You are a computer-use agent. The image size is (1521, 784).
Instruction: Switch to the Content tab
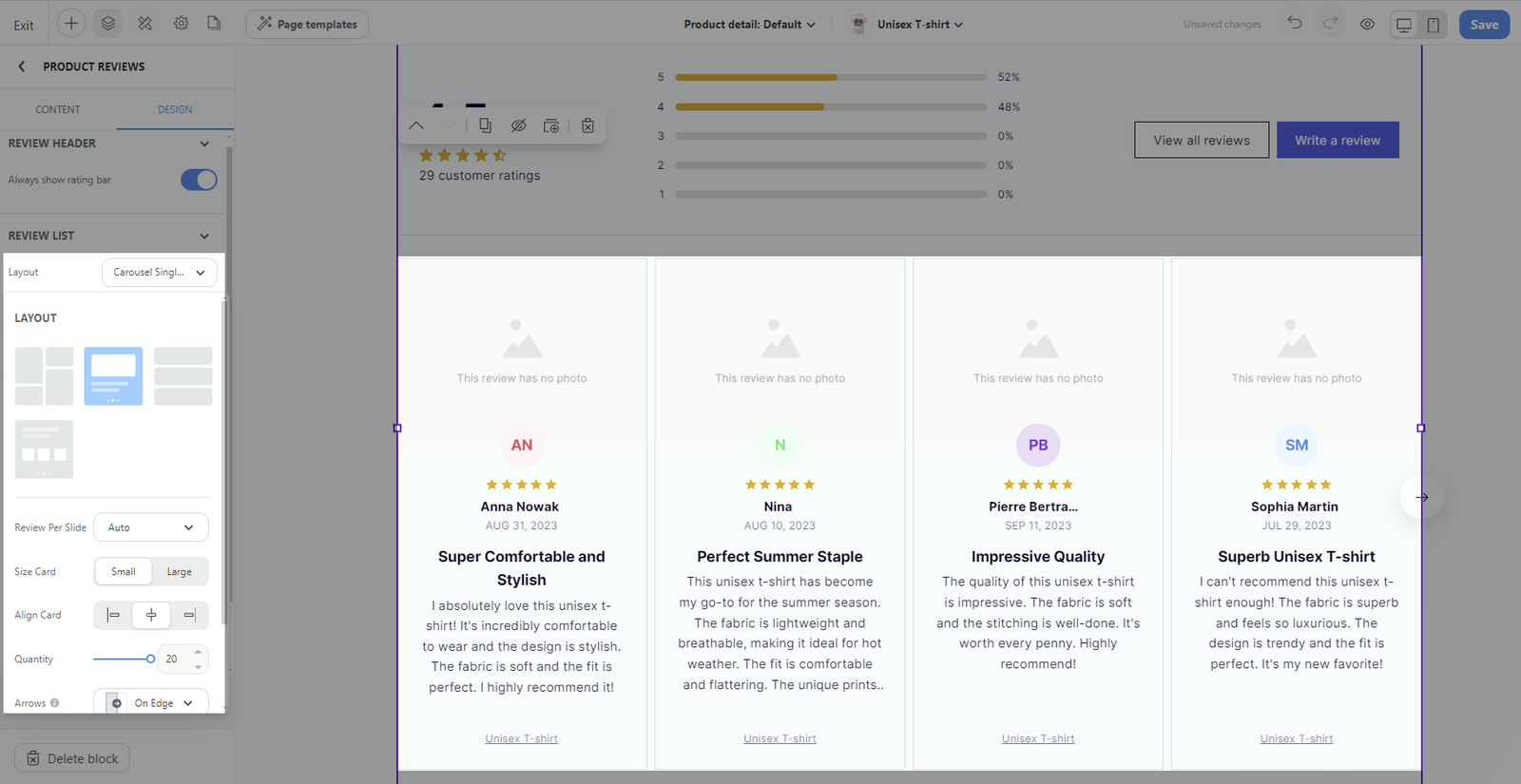(x=58, y=109)
